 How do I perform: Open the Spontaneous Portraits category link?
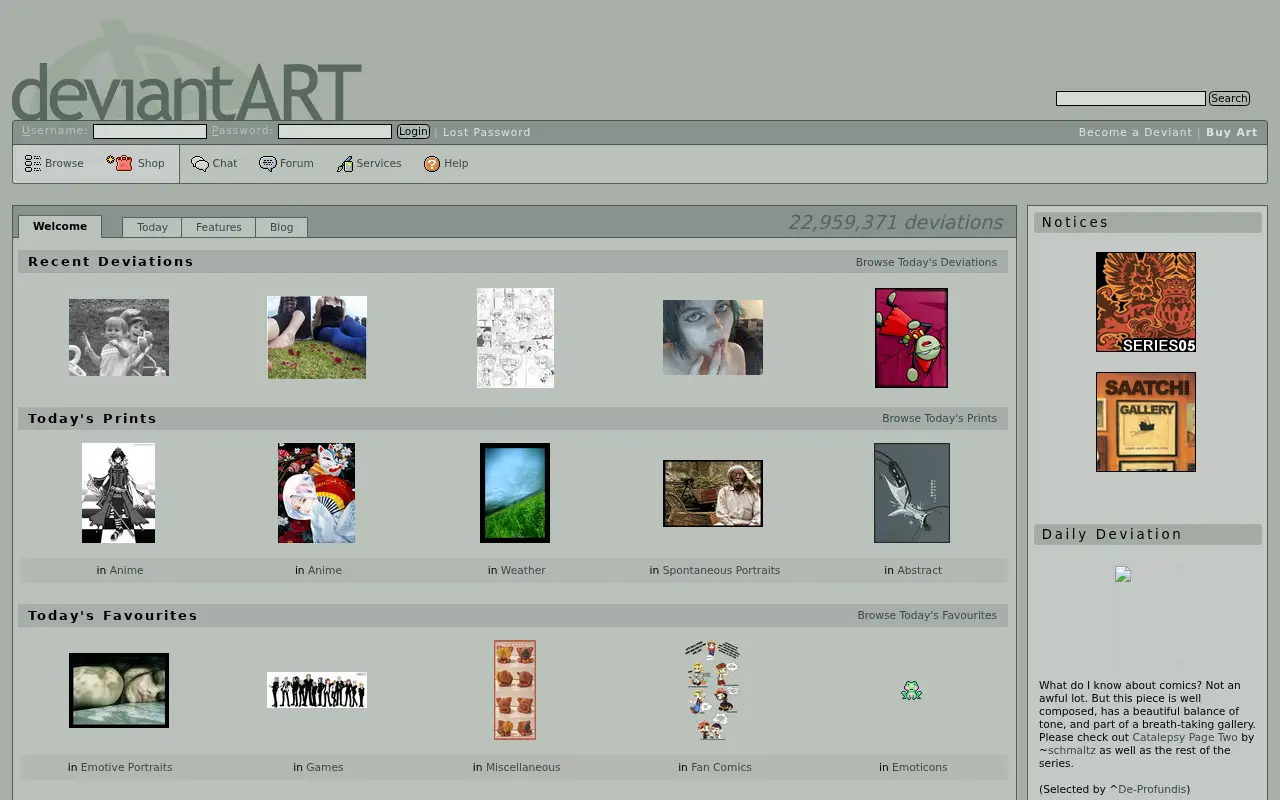(721, 570)
